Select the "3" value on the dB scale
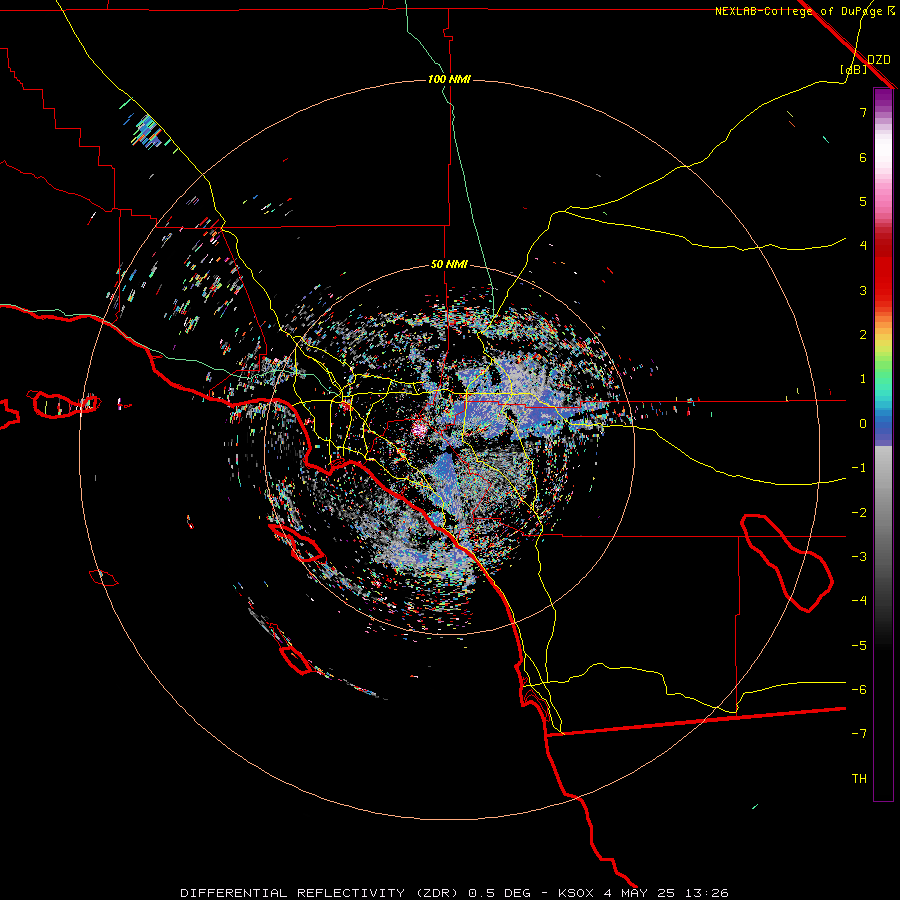This screenshot has height=900, width=900. pyautogui.click(x=863, y=290)
